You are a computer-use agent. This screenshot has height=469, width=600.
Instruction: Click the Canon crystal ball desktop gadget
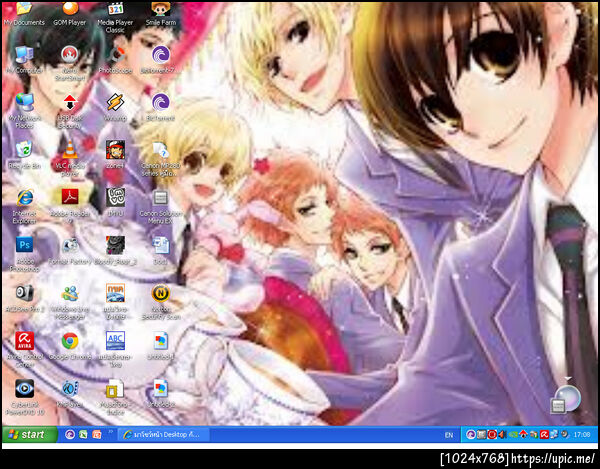click(x=566, y=399)
